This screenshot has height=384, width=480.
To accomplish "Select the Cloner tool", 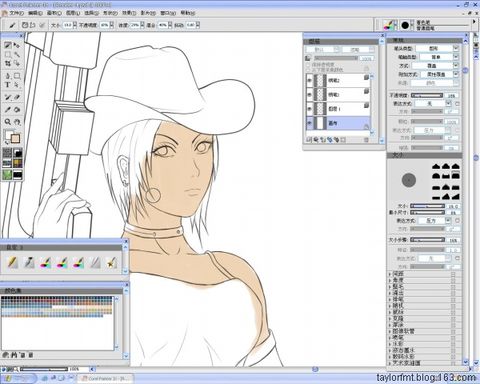I will [8, 97].
